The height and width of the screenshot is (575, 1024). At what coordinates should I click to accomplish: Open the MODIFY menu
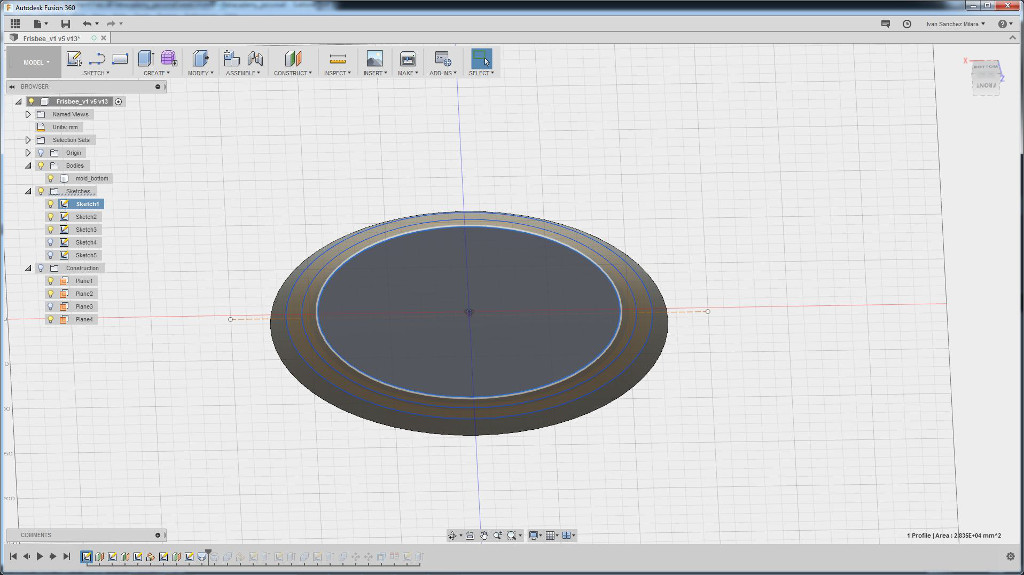click(x=200, y=73)
